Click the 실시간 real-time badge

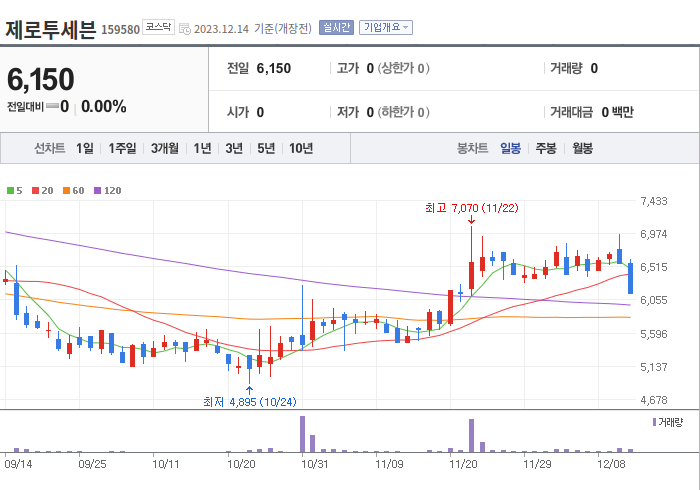(336, 28)
